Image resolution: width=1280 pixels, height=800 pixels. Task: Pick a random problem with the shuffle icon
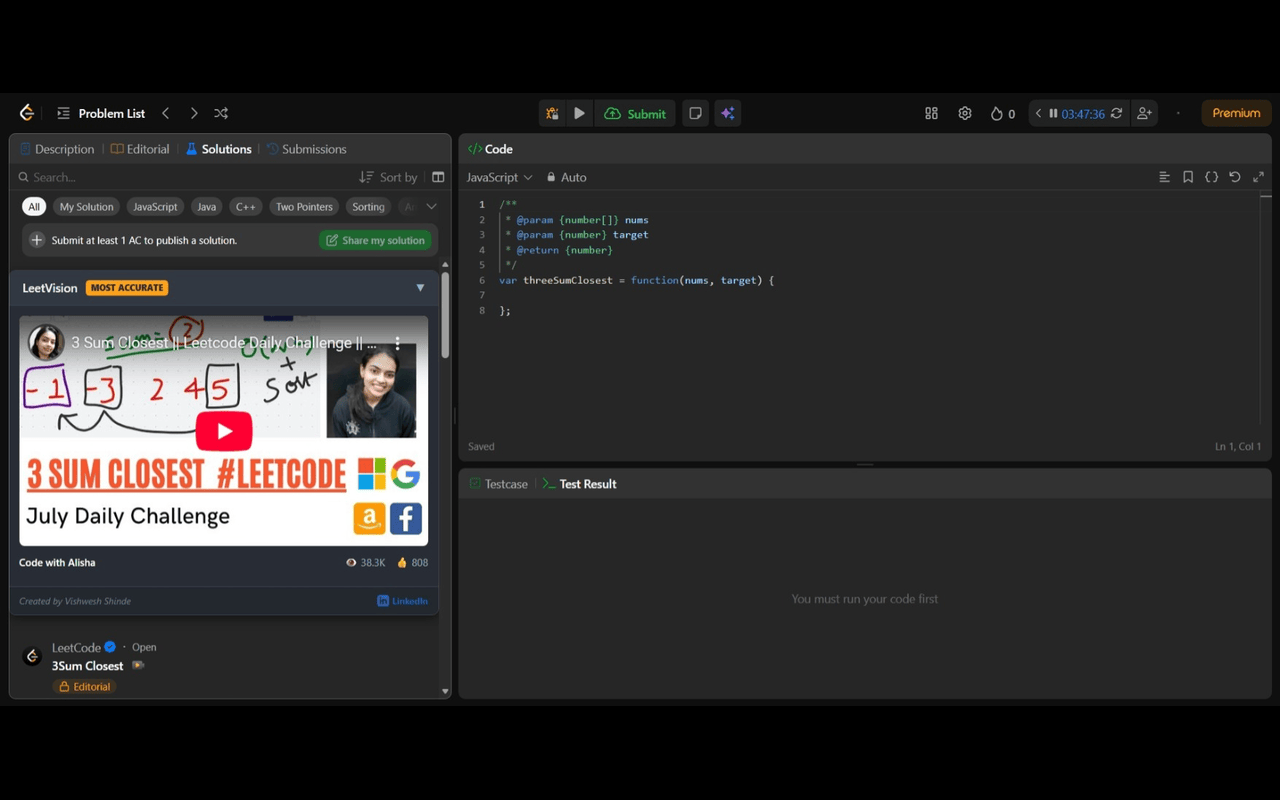[221, 113]
